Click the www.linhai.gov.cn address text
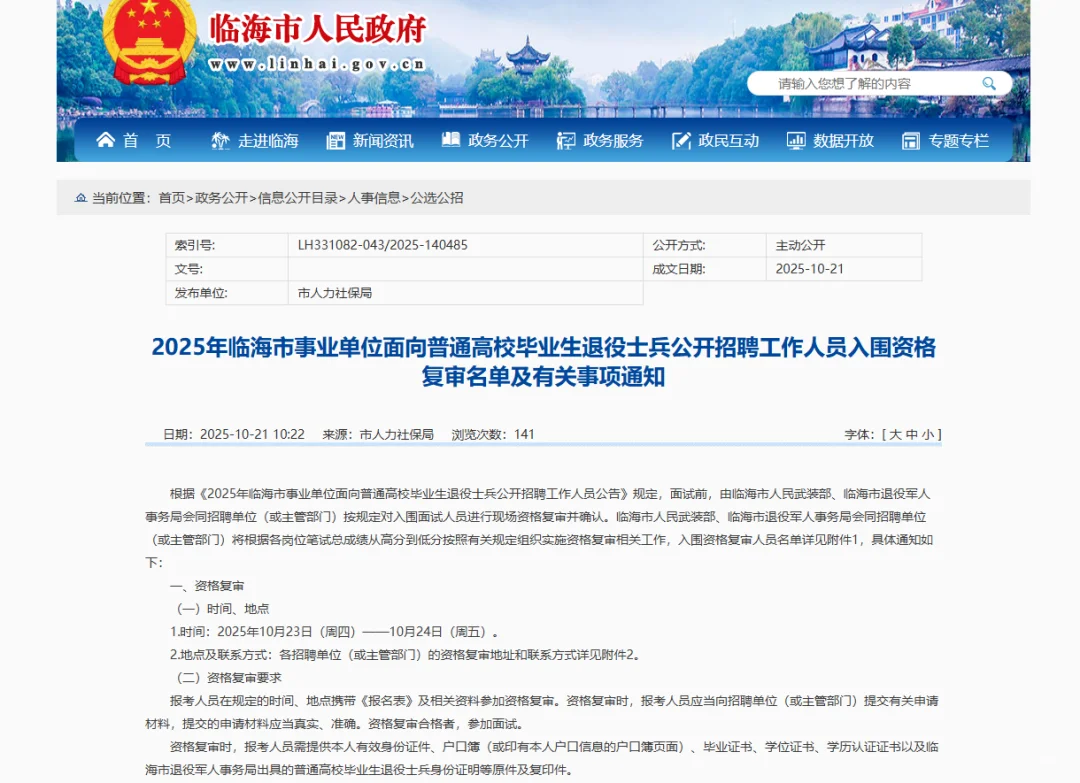This screenshot has height=783, width=1080. pyautogui.click(x=317, y=64)
